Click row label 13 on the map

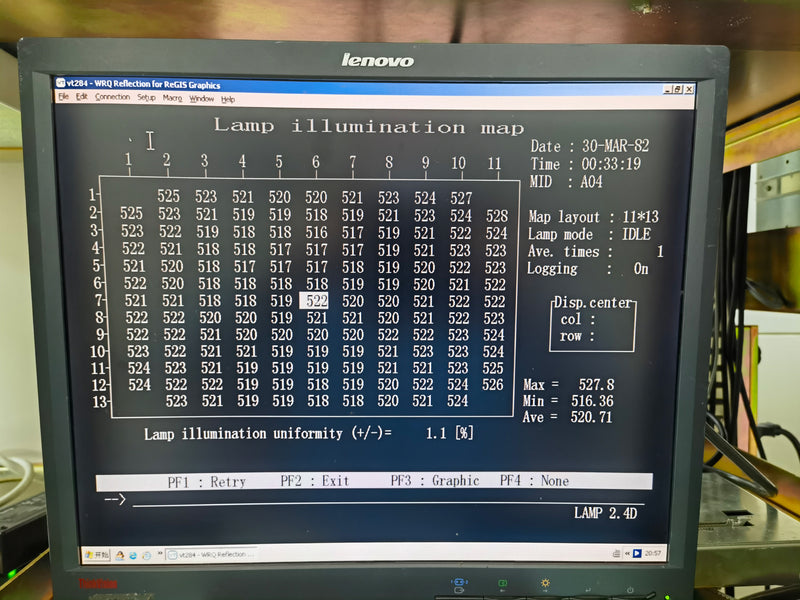point(99,402)
